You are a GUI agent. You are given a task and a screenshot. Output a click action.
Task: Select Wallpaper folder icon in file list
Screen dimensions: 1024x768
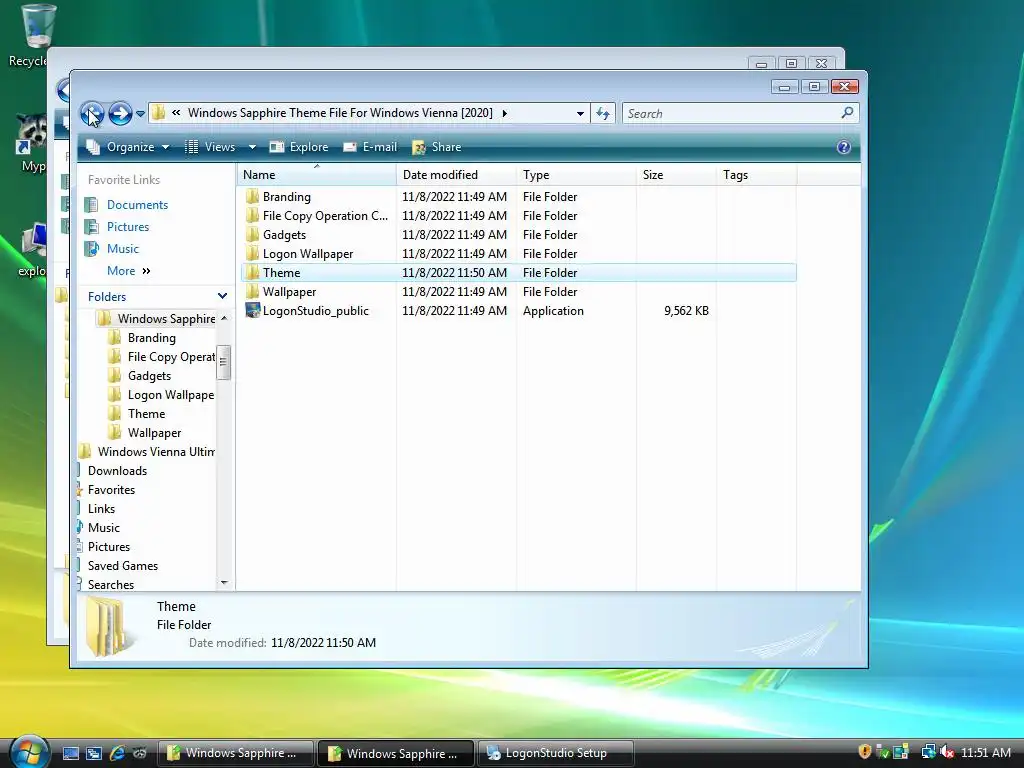click(x=253, y=291)
